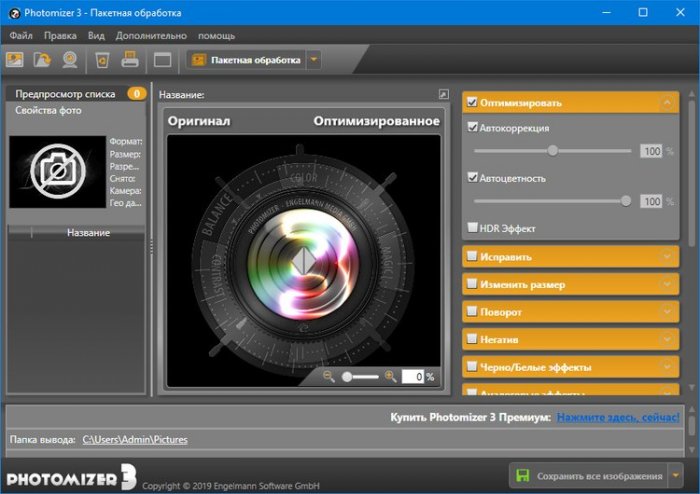Click the open folder toolbar icon
The height and width of the screenshot is (494, 700).
(x=42, y=60)
